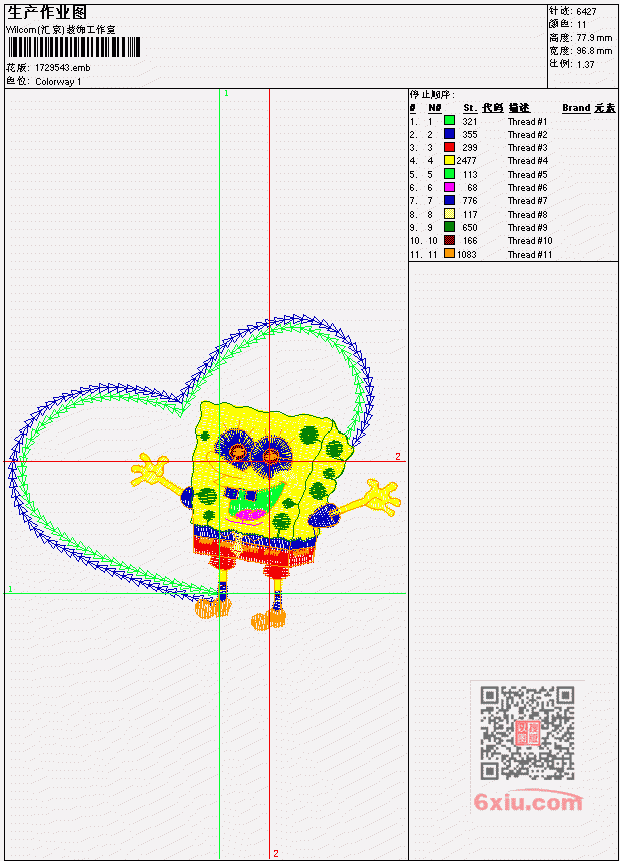This screenshot has width=620, height=861.
Task: Select the 'Thread #4' label
Action: (527, 161)
